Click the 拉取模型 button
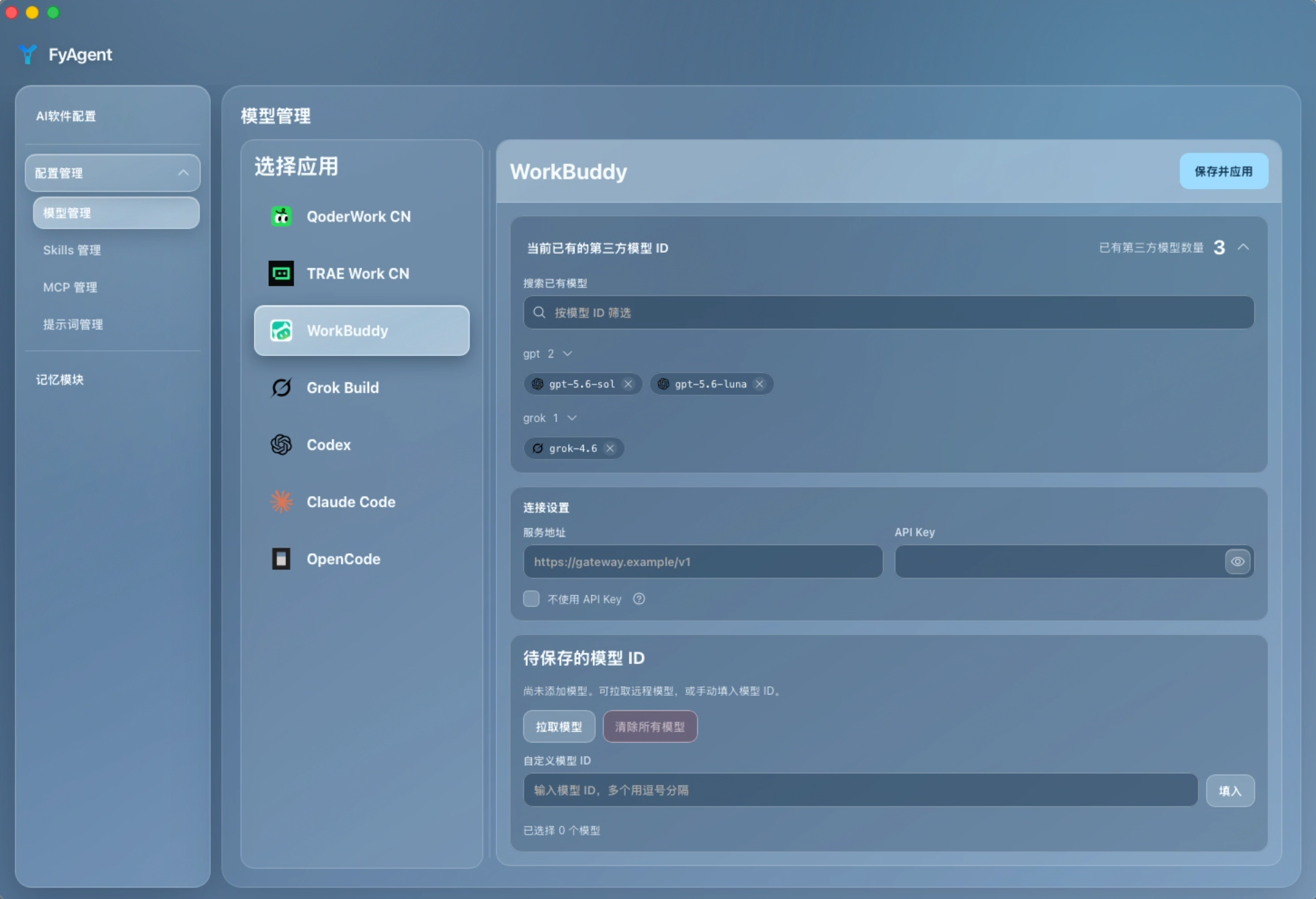Screen dimensions: 1316x899 click(559, 726)
